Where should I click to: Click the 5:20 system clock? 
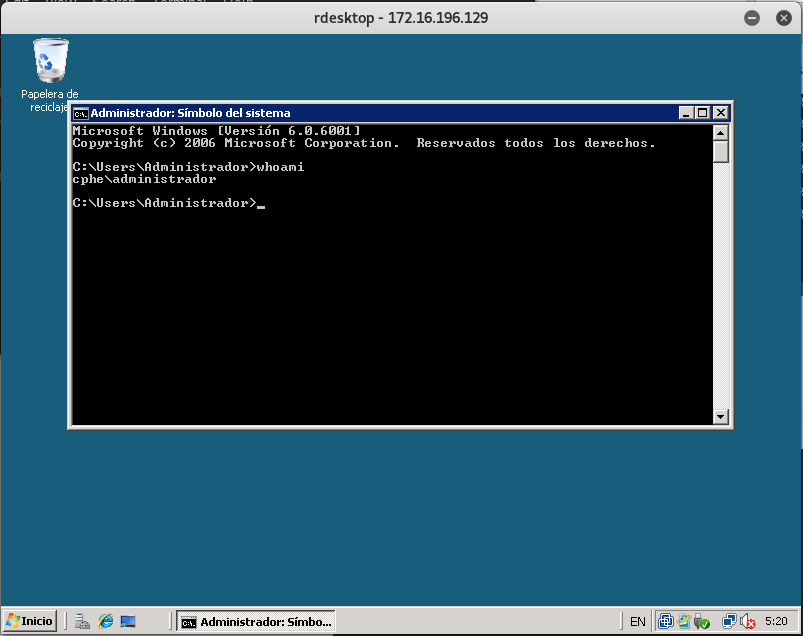coord(776,621)
